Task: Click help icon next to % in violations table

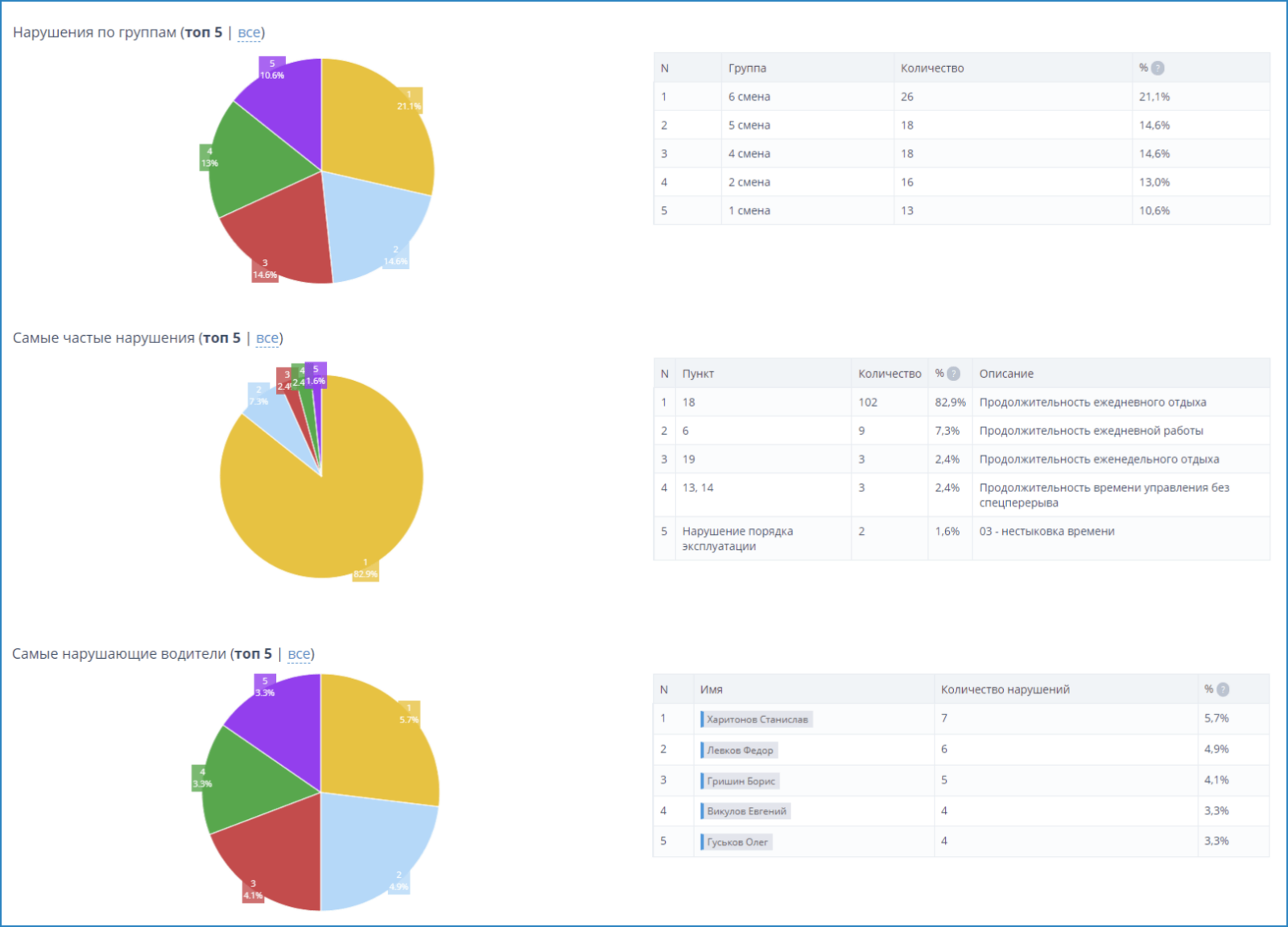Action: coord(954,374)
